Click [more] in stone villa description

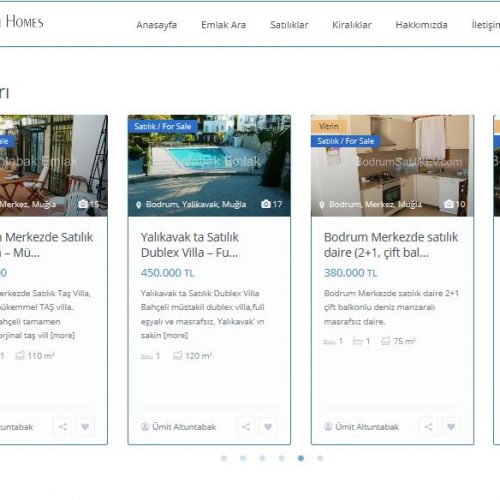click(x=63, y=335)
